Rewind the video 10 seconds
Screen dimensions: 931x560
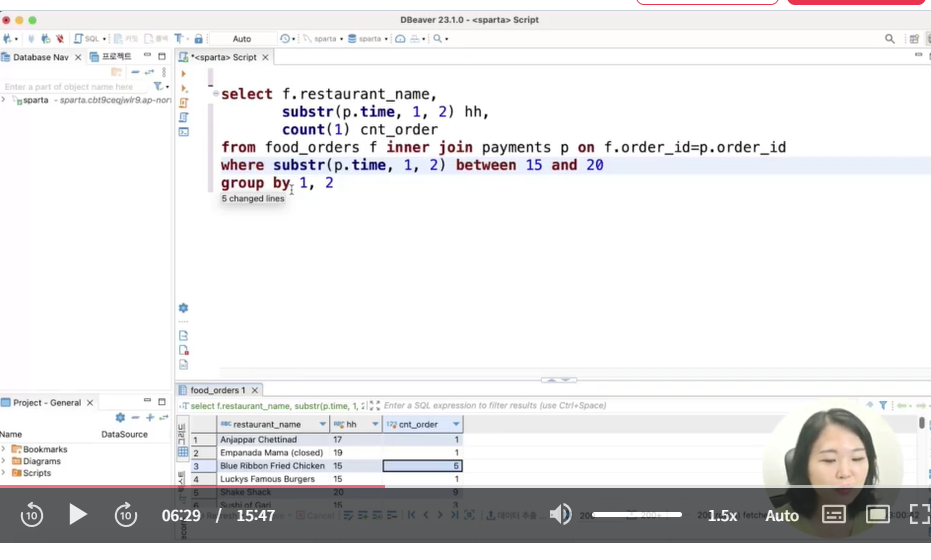31,515
